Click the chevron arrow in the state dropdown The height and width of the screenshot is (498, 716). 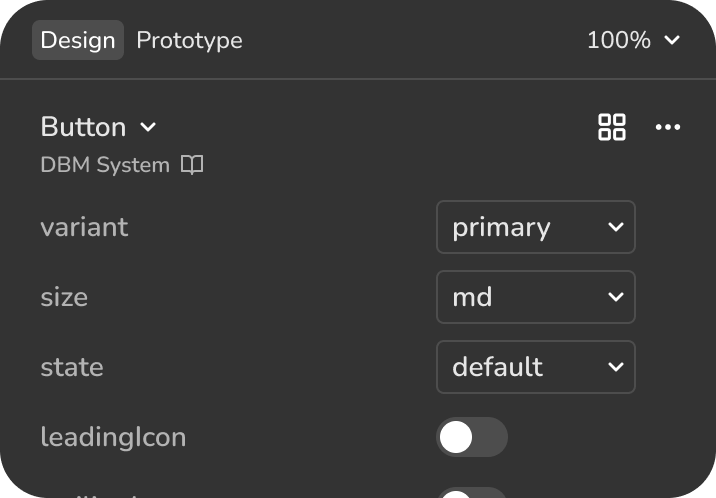pos(615,367)
